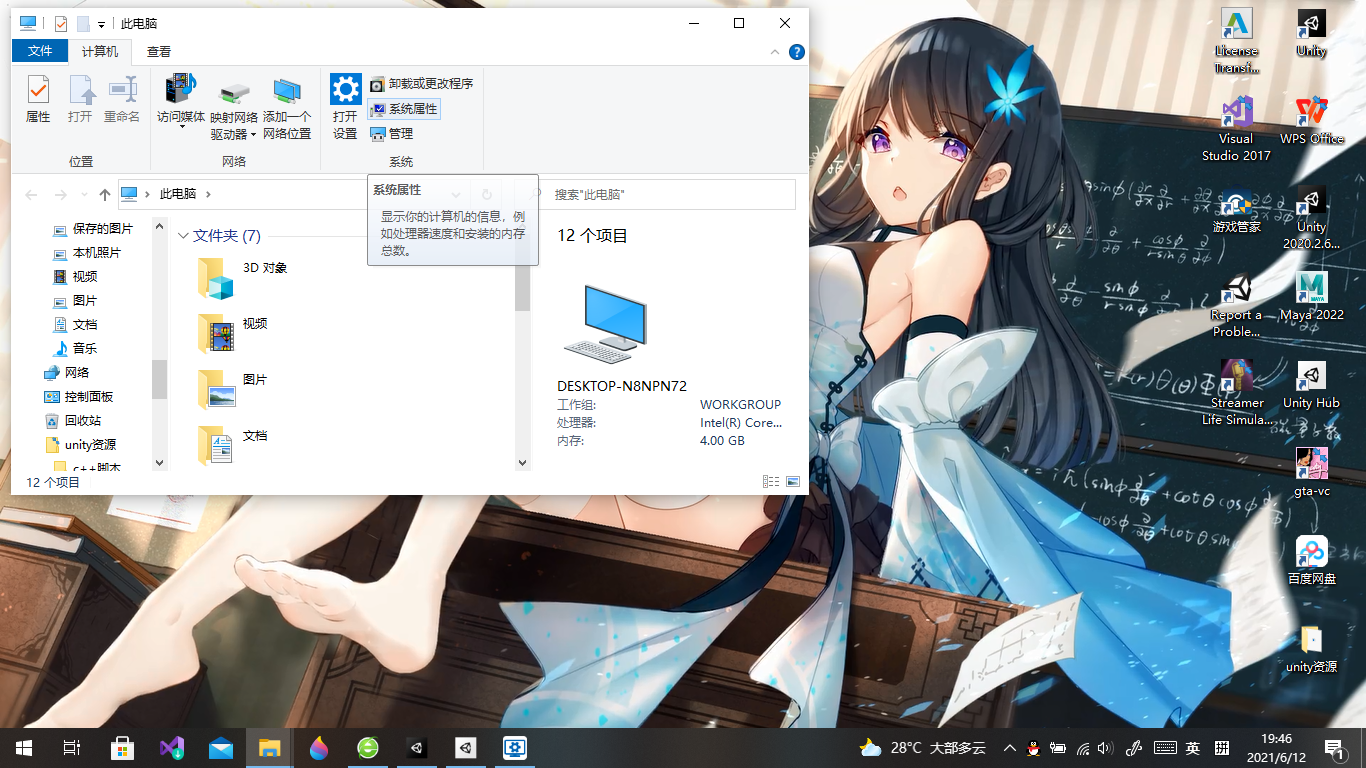Select the 3D 对象 folder
The width and height of the screenshot is (1366, 768).
[x=243, y=278]
